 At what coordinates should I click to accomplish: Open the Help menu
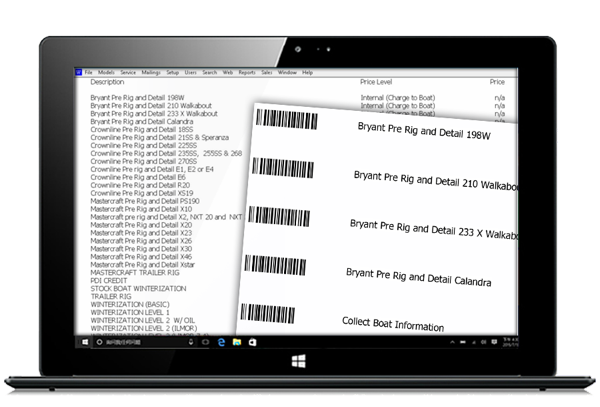(307, 72)
